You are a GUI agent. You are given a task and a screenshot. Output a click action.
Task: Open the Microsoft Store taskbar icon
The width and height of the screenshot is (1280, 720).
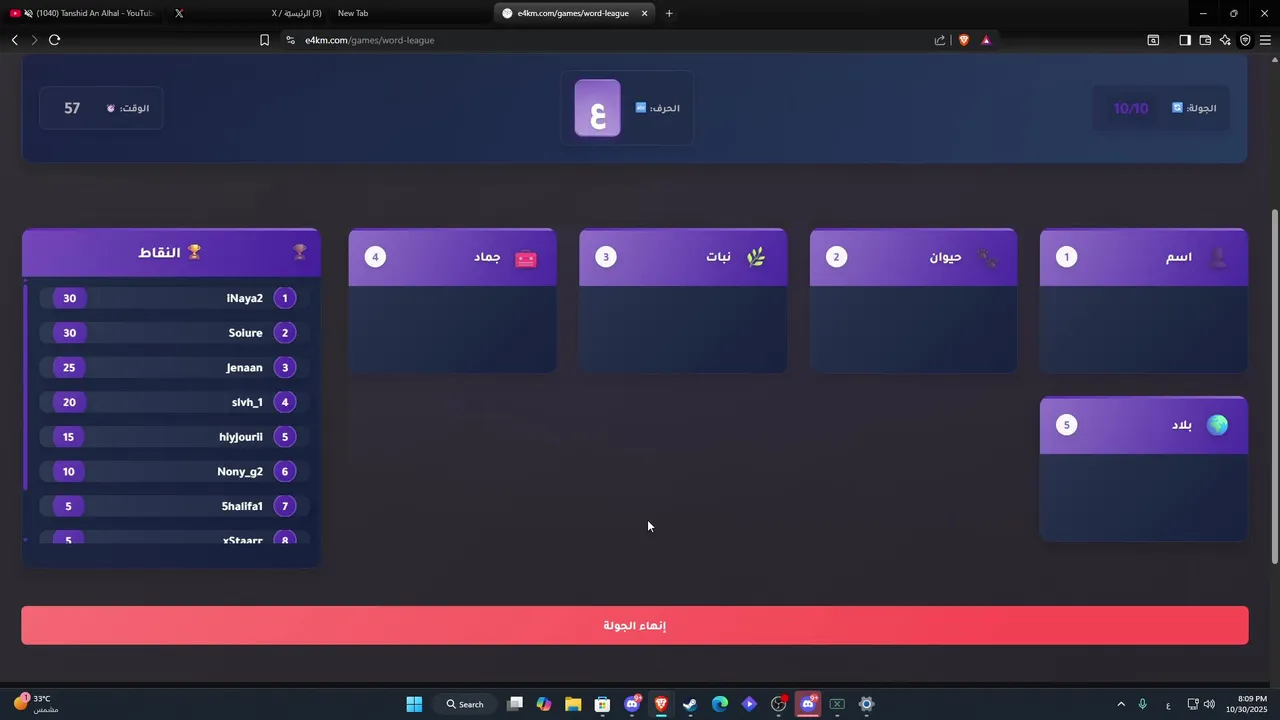click(602, 704)
